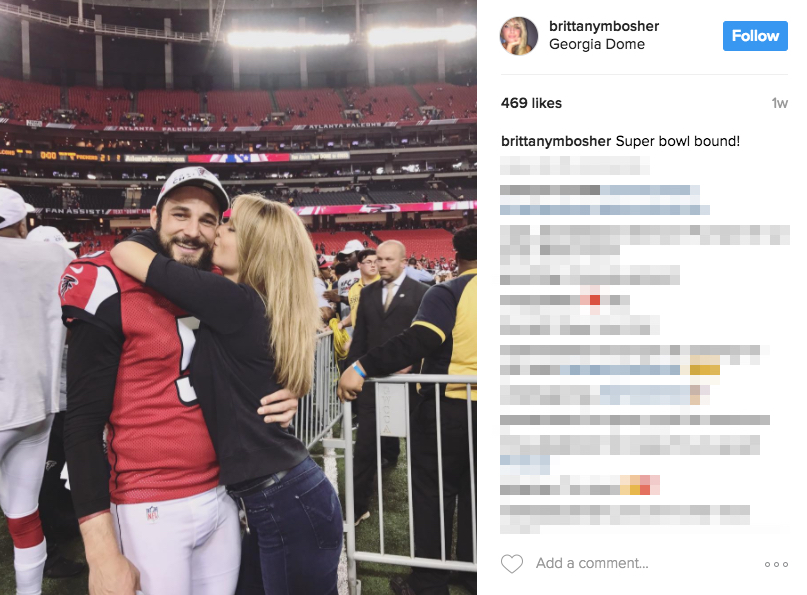Open brittanymbosher's profile picture avatar
807x595 pixels.
click(x=519, y=36)
